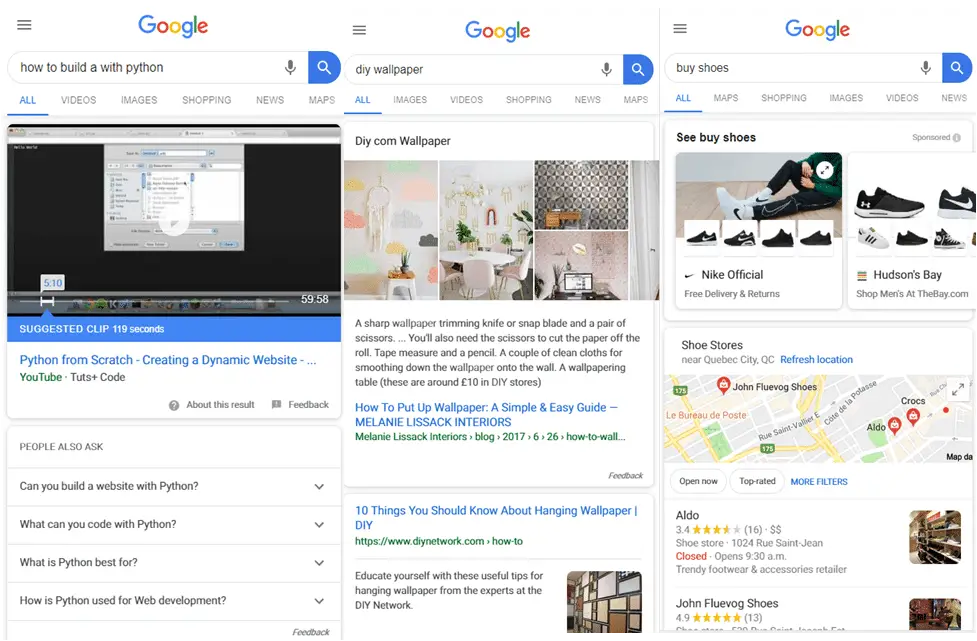Screen dimensions: 977x641
Task: Open the hamburger menu above the buy shoes search
Action: pos(680,29)
